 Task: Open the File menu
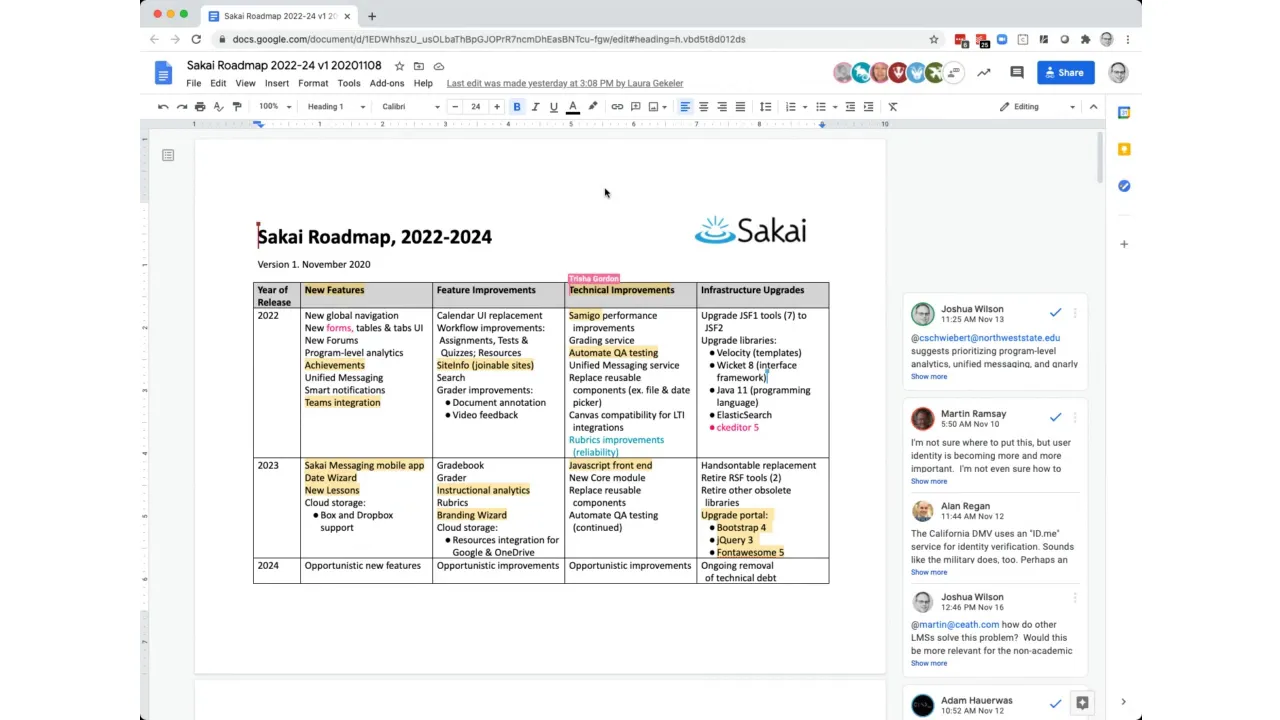(194, 83)
